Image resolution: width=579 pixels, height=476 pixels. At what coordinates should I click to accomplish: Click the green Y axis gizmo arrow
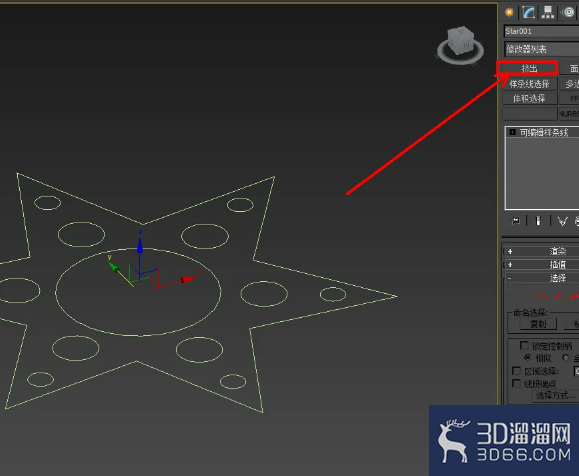(x=113, y=267)
